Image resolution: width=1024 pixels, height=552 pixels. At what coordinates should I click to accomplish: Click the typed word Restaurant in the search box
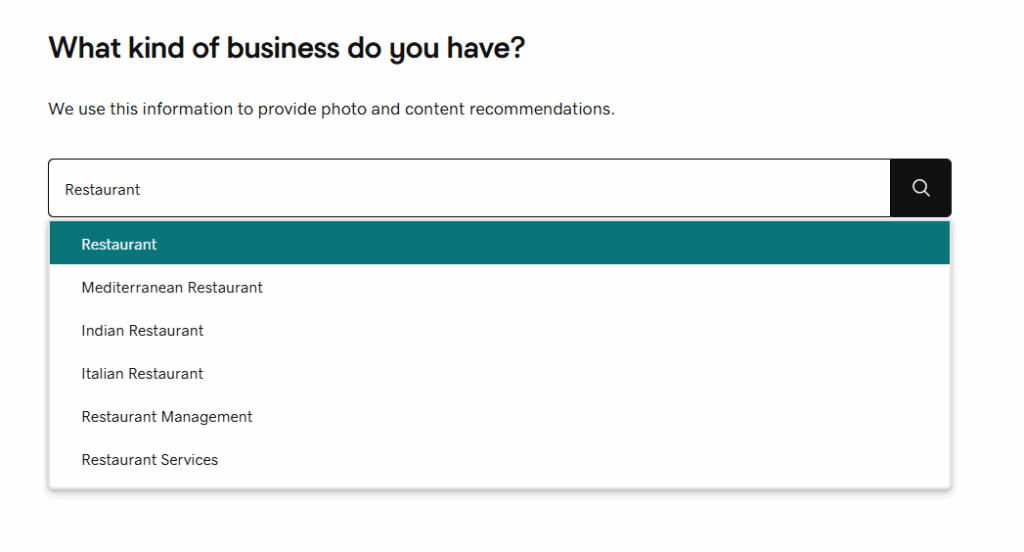[x=103, y=189]
